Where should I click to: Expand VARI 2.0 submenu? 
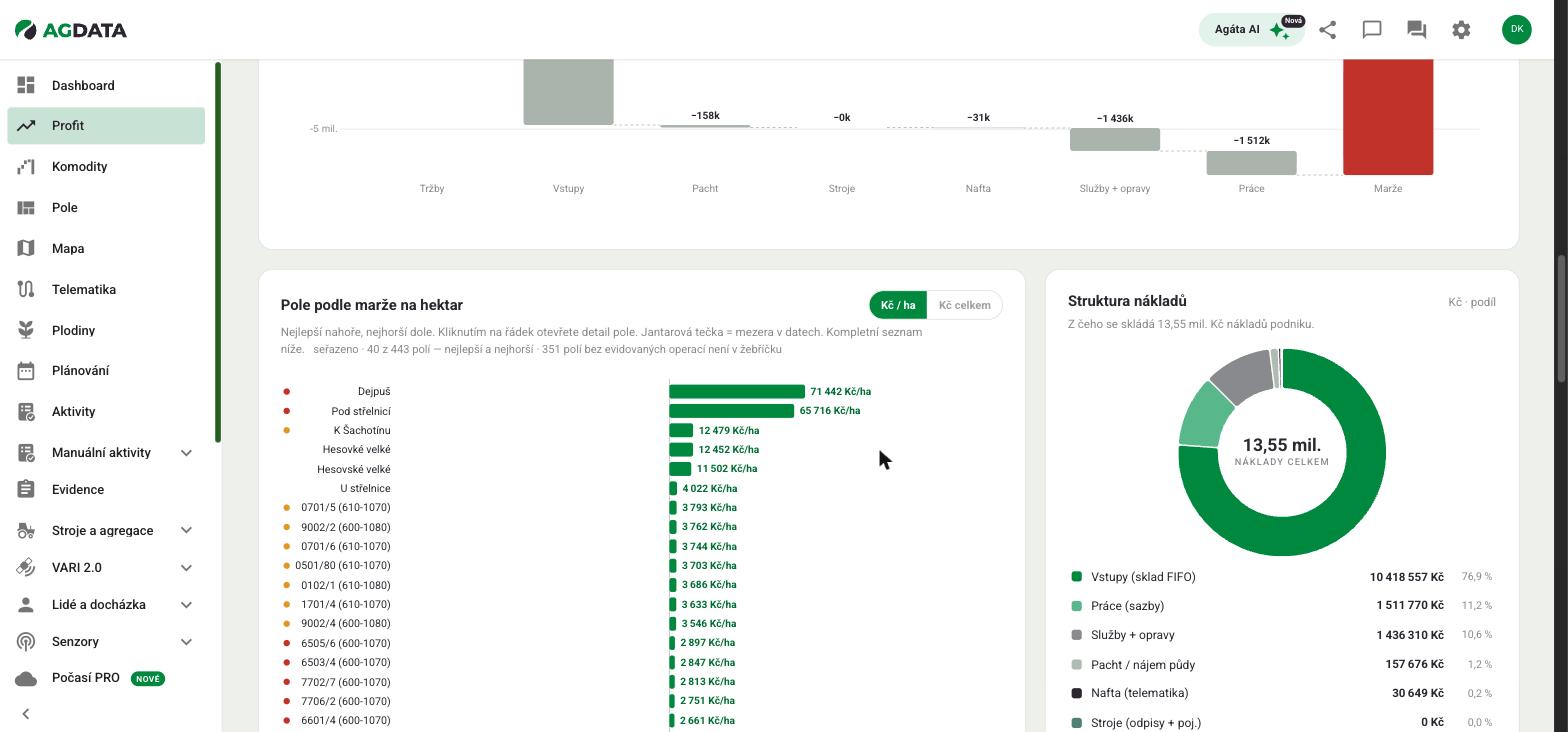click(186, 568)
